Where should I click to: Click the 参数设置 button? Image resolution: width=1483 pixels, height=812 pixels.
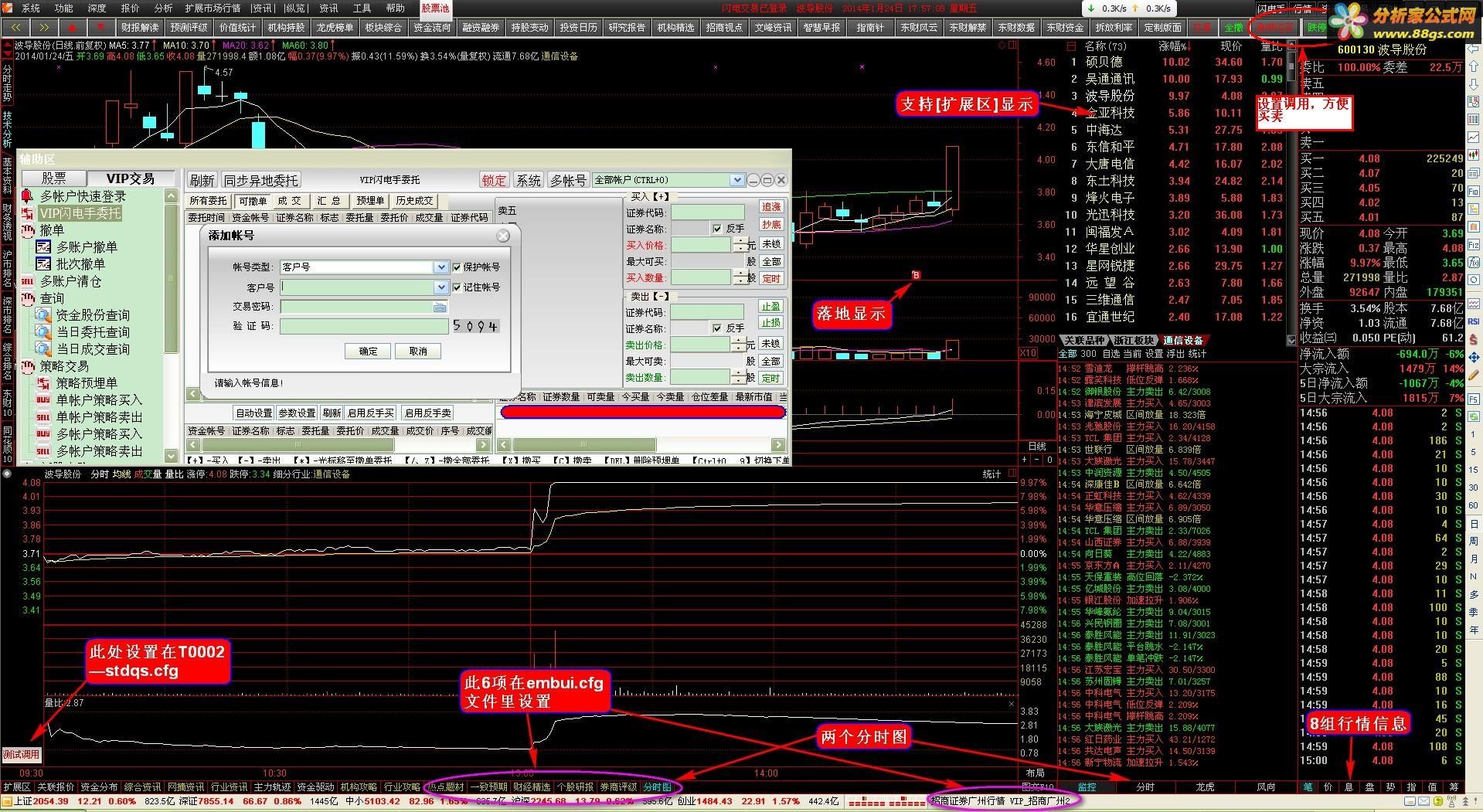click(x=297, y=413)
